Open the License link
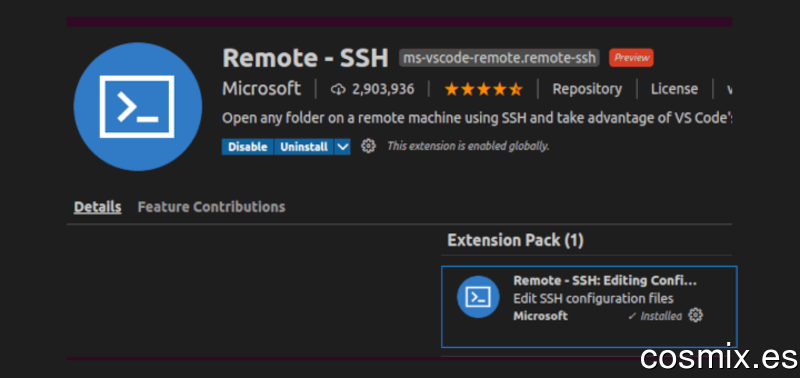 click(674, 89)
